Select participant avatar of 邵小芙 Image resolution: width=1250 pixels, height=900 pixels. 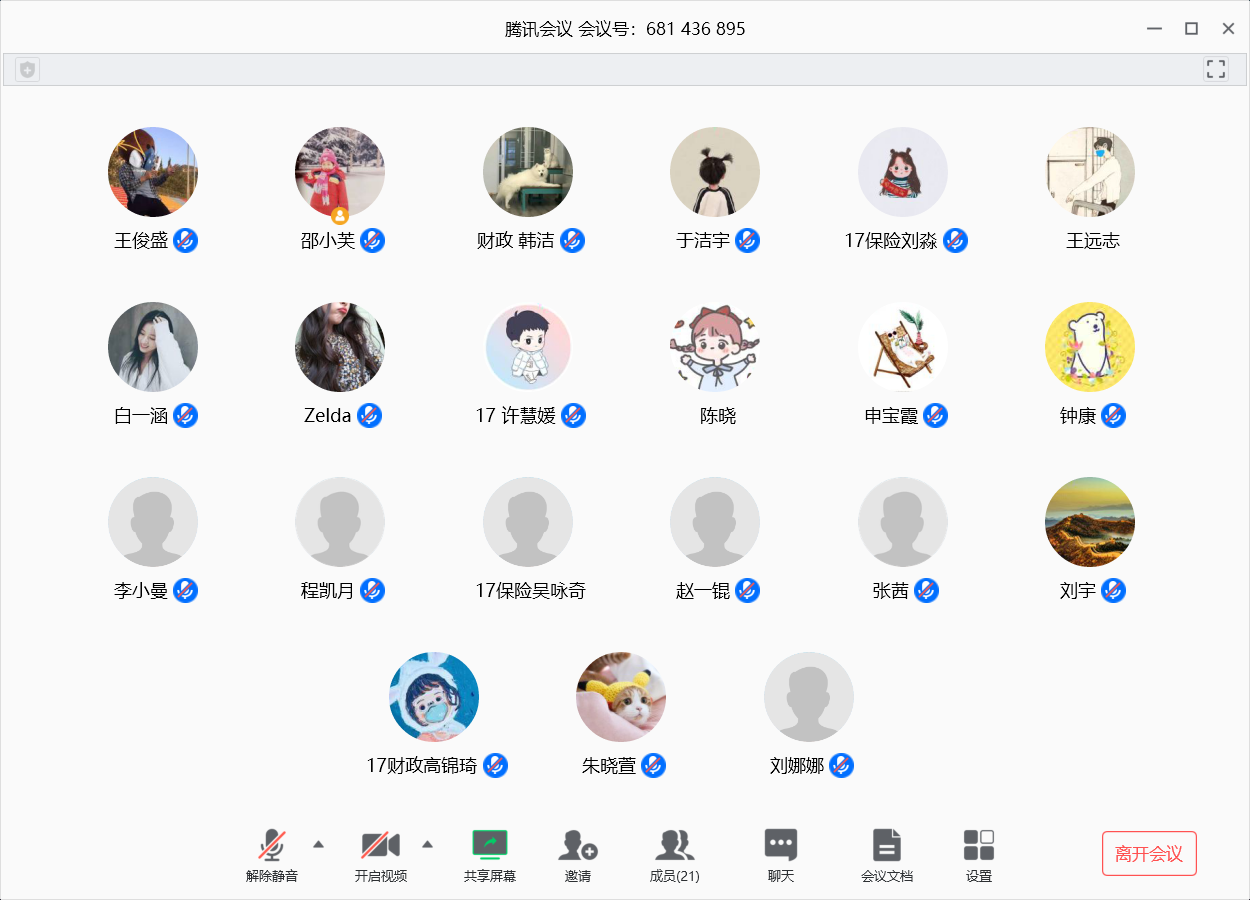[x=340, y=172]
